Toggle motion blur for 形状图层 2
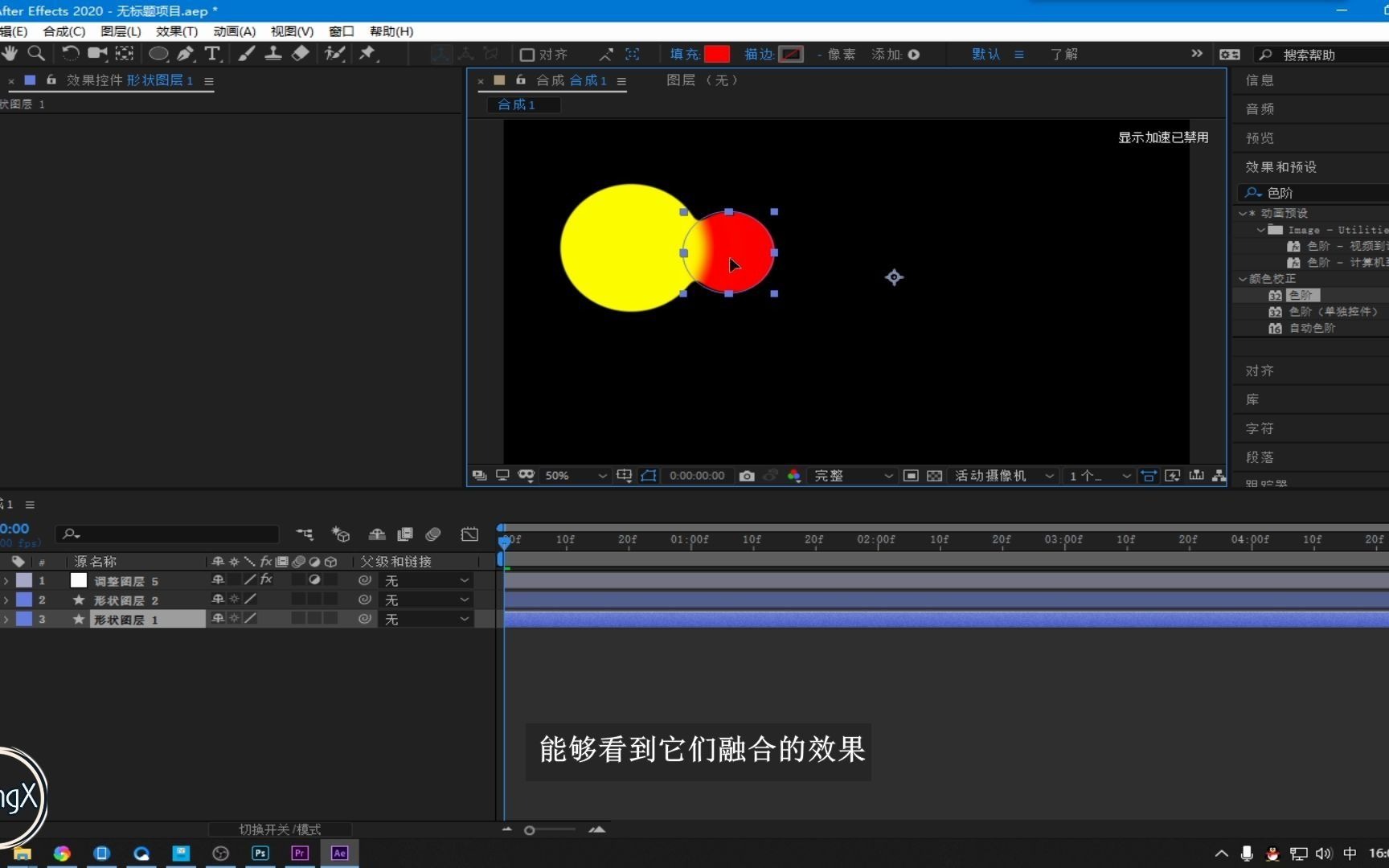 click(298, 600)
